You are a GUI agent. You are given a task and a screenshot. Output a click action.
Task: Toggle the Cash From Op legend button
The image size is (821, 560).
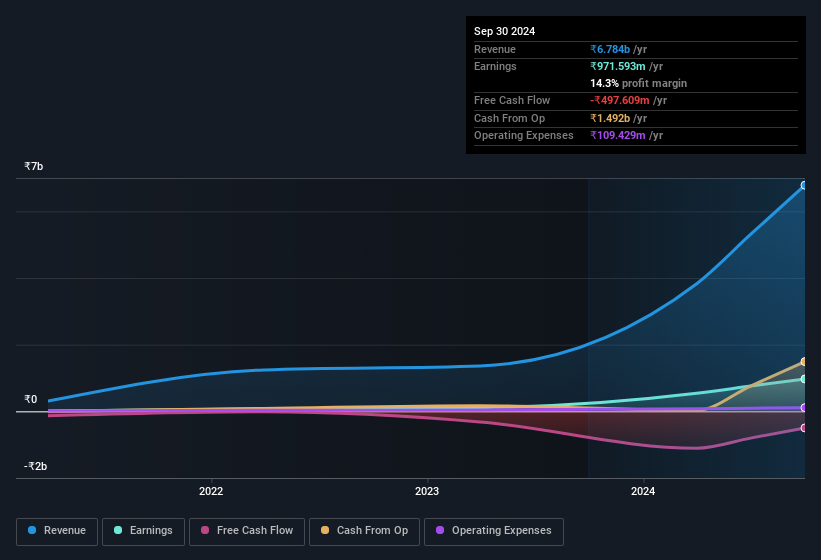tap(364, 531)
